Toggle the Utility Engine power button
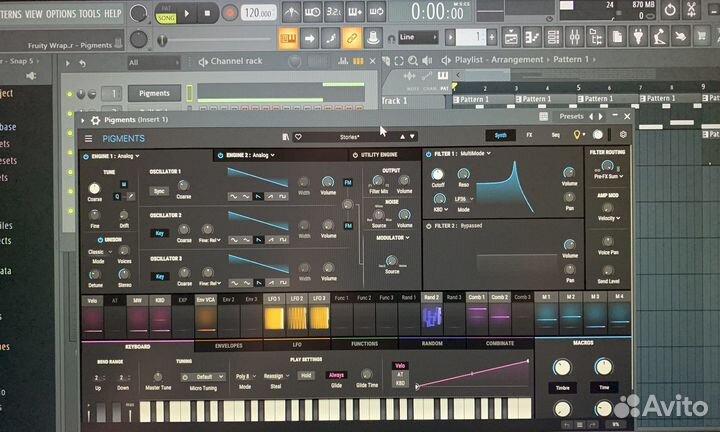The image size is (720, 432). tap(355, 155)
